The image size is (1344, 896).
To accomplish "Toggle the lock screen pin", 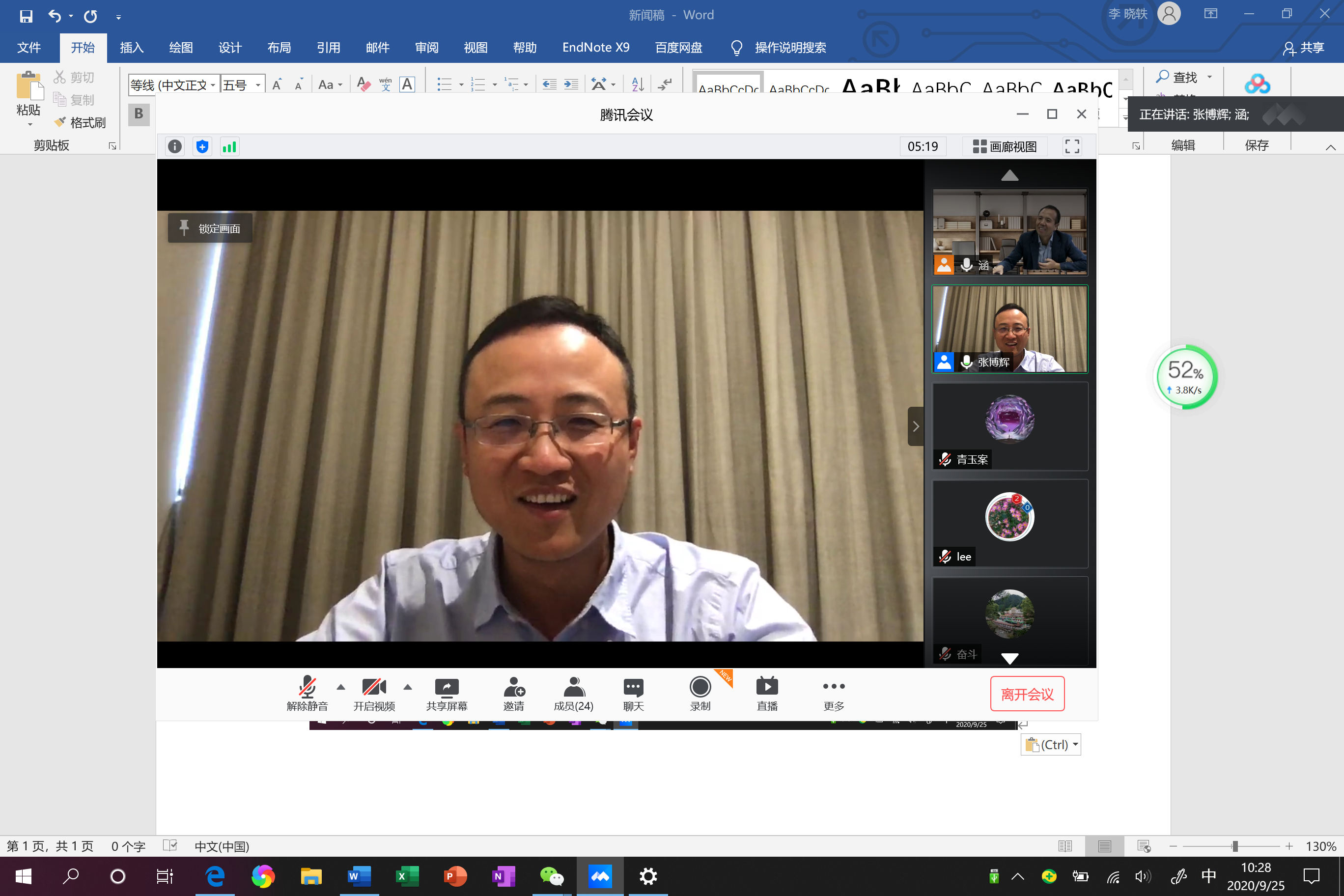I will [x=210, y=228].
